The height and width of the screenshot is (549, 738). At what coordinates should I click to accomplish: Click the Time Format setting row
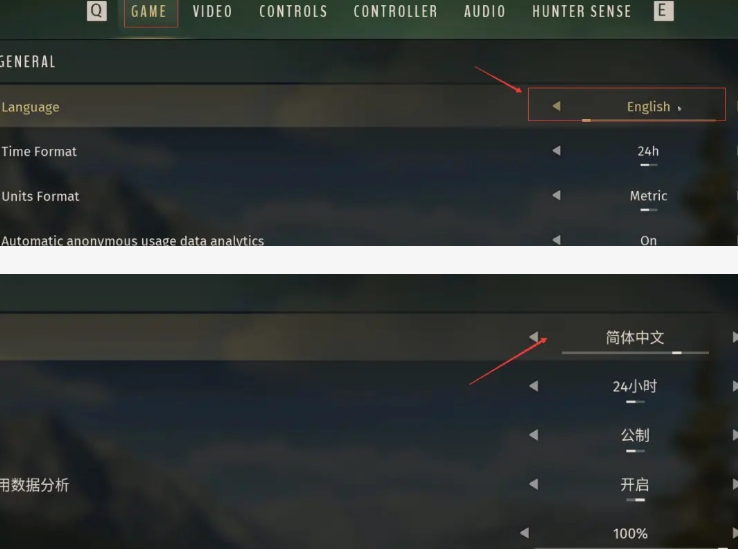point(369,151)
